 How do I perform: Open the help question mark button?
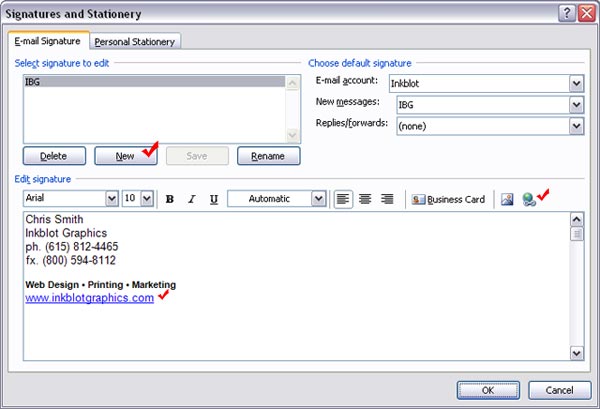(x=567, y=14)
